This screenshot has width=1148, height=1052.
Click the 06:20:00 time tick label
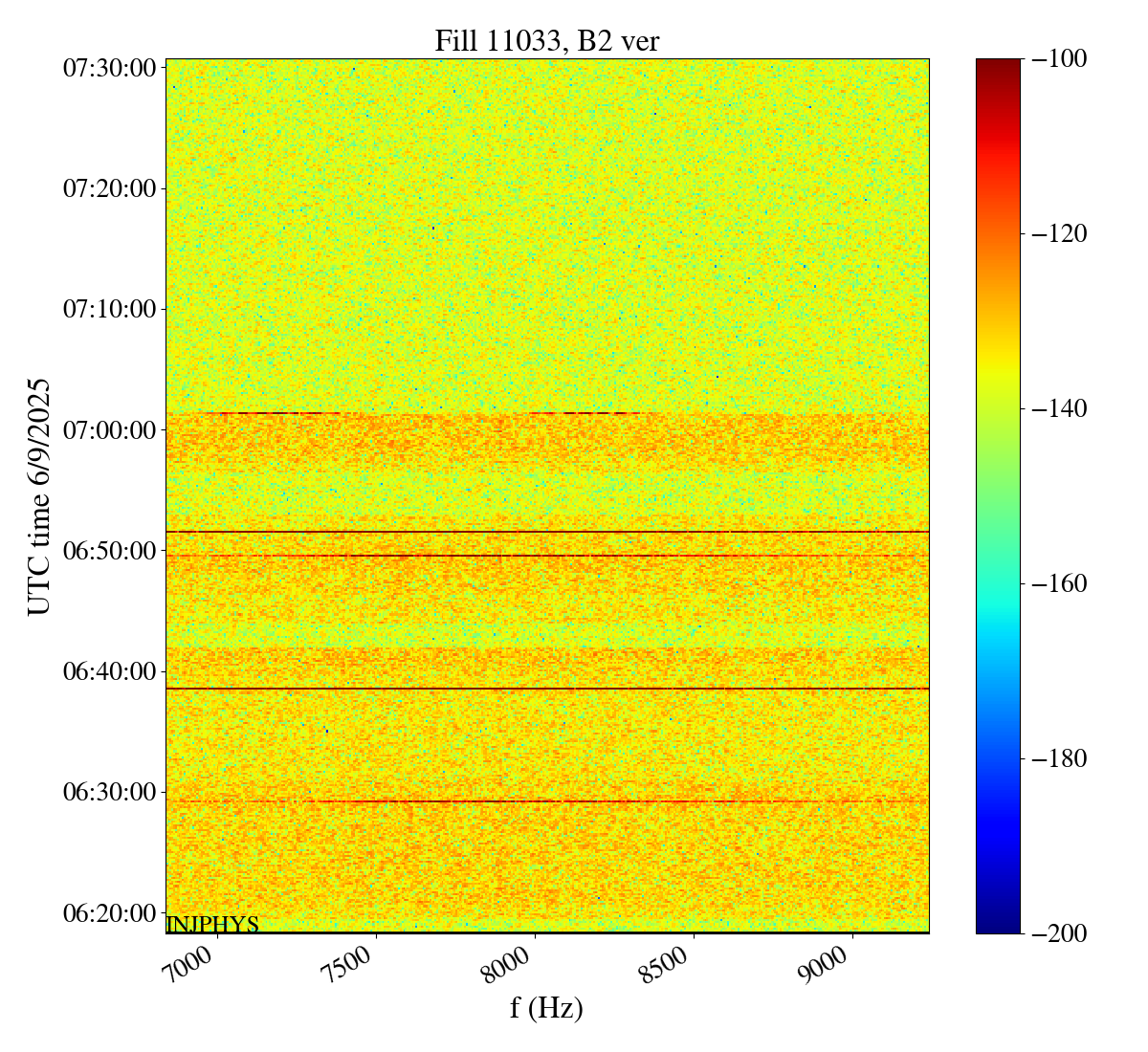coord(109,912)
